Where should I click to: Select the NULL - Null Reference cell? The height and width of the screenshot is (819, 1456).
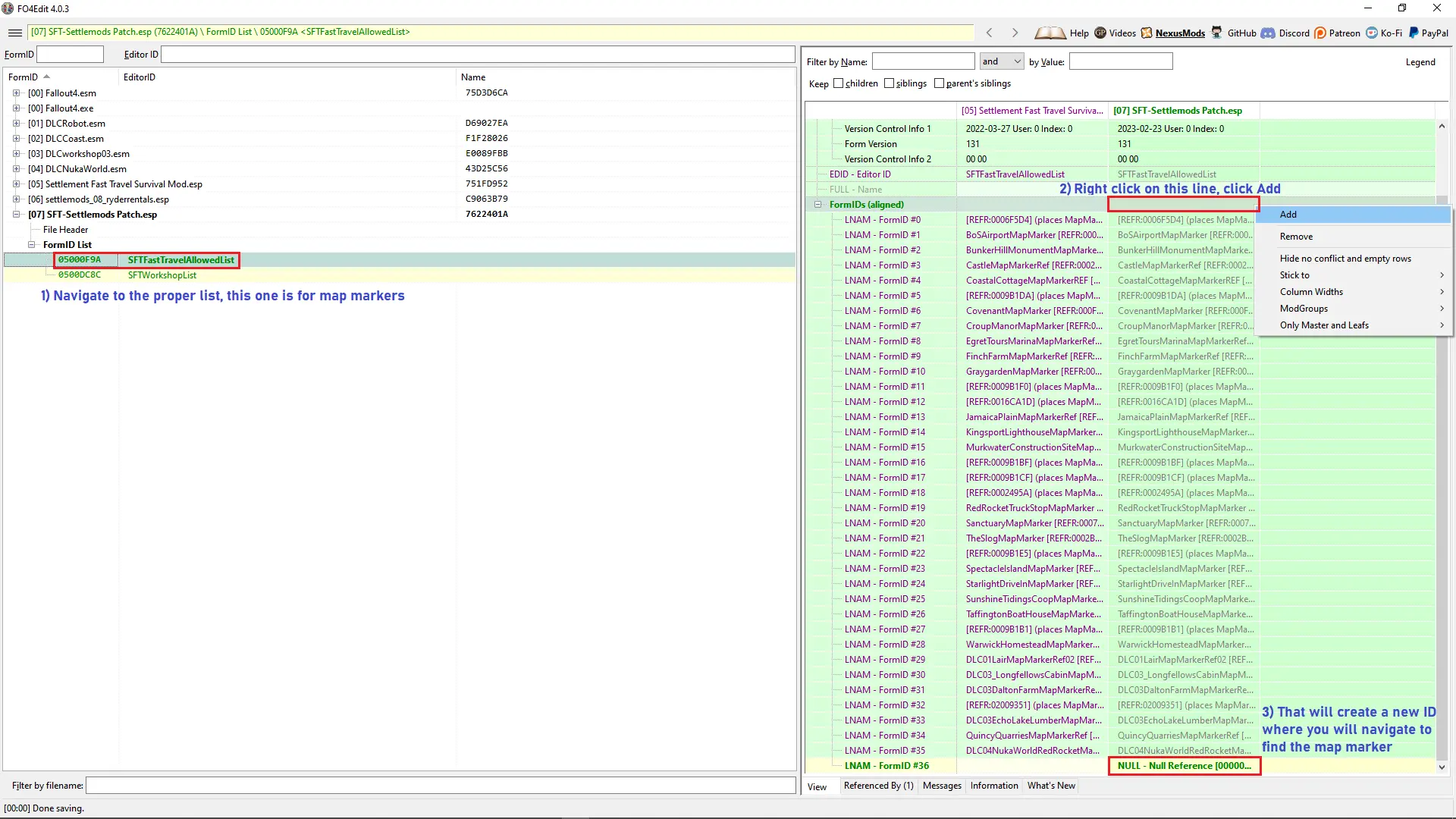click(1184, 766)
